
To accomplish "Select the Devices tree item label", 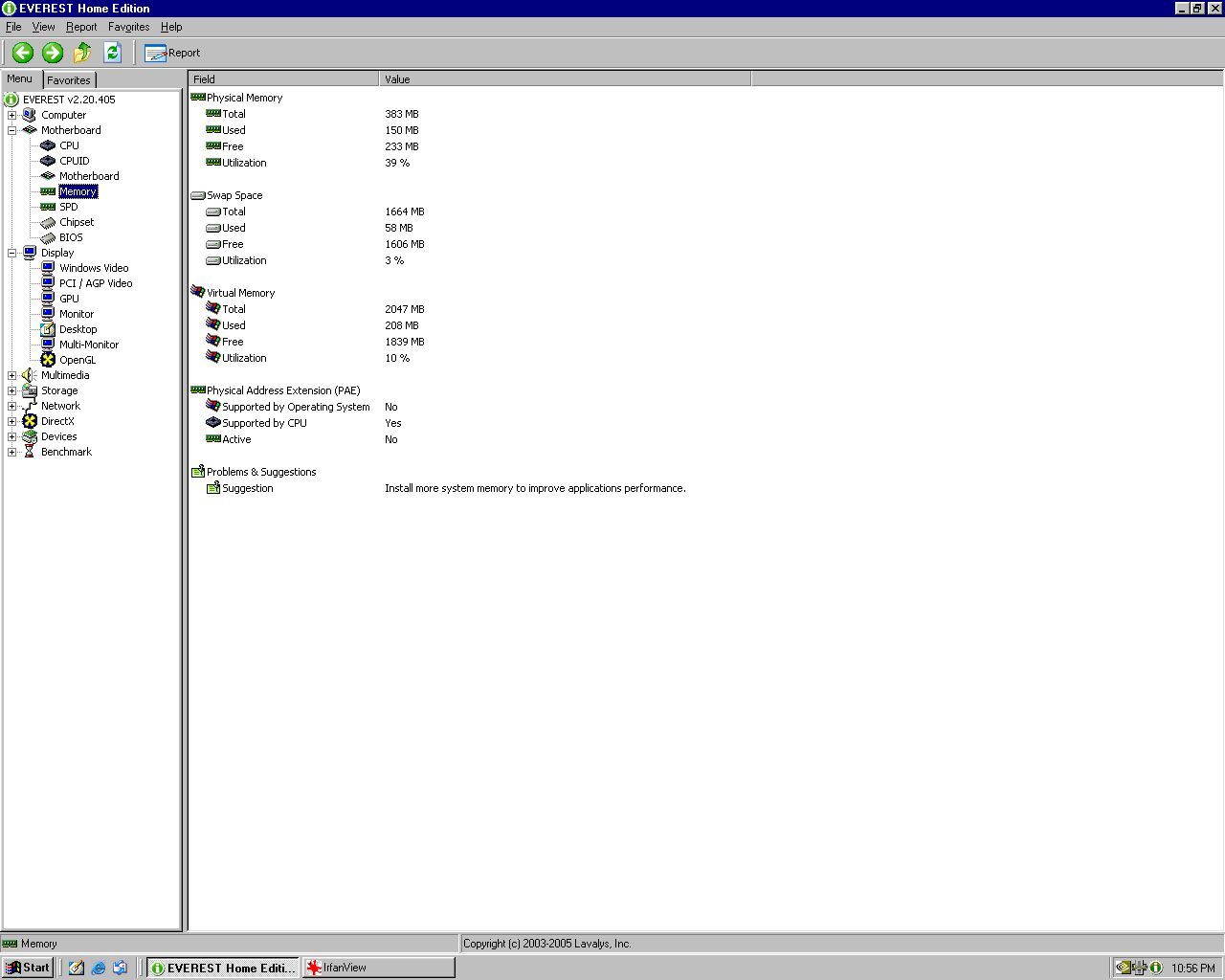I will 58,436.
